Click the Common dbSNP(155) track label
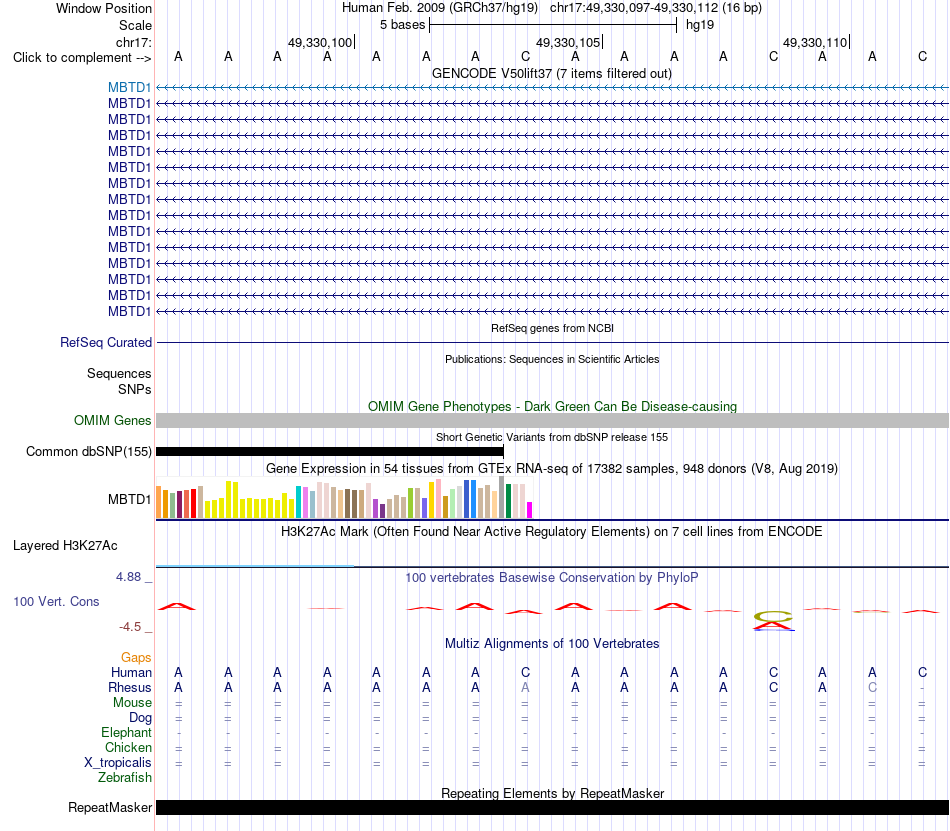The height and width of the screenshot is (831, 950). coord(88,451)
